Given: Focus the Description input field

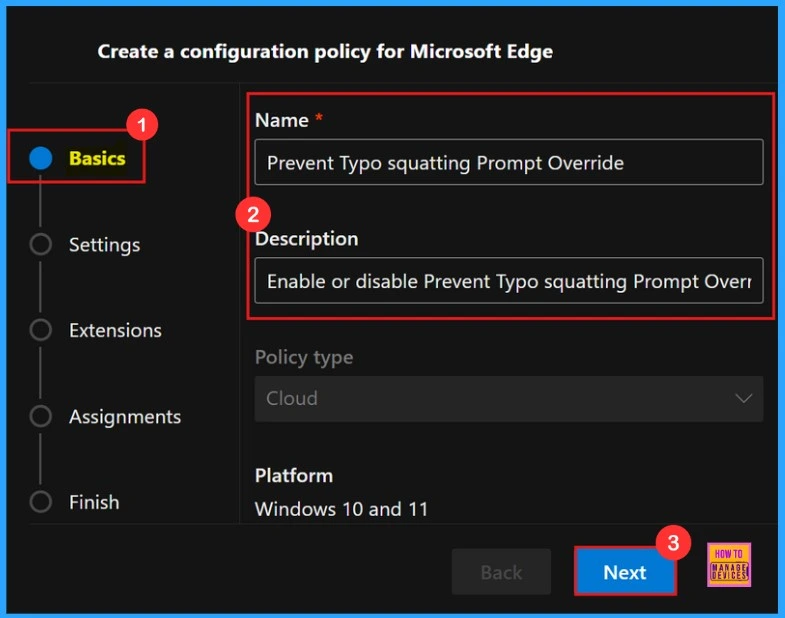Looking at the screenshot, I should pos(509,280).
